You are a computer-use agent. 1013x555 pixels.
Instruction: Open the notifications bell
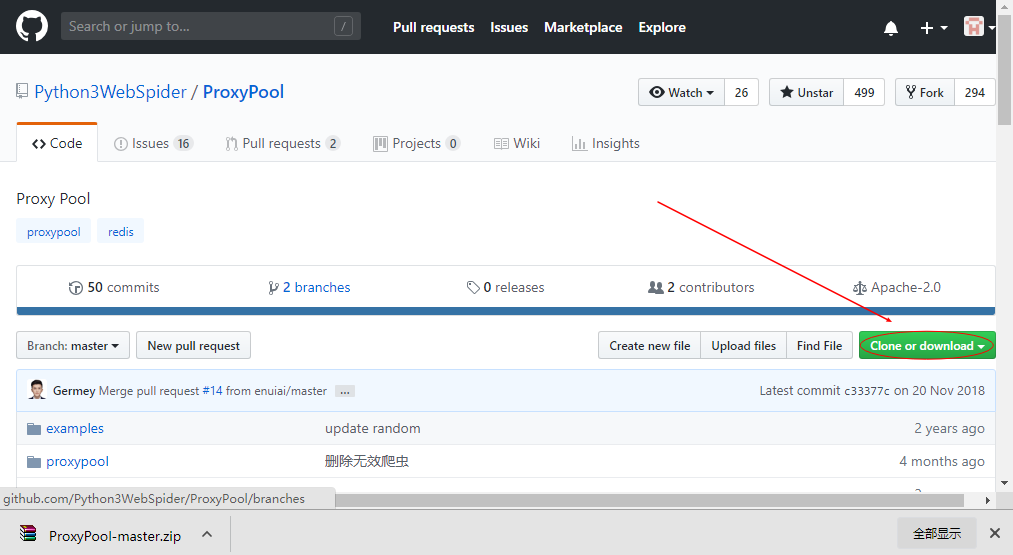pyautogui.click(x=891, y=28)
